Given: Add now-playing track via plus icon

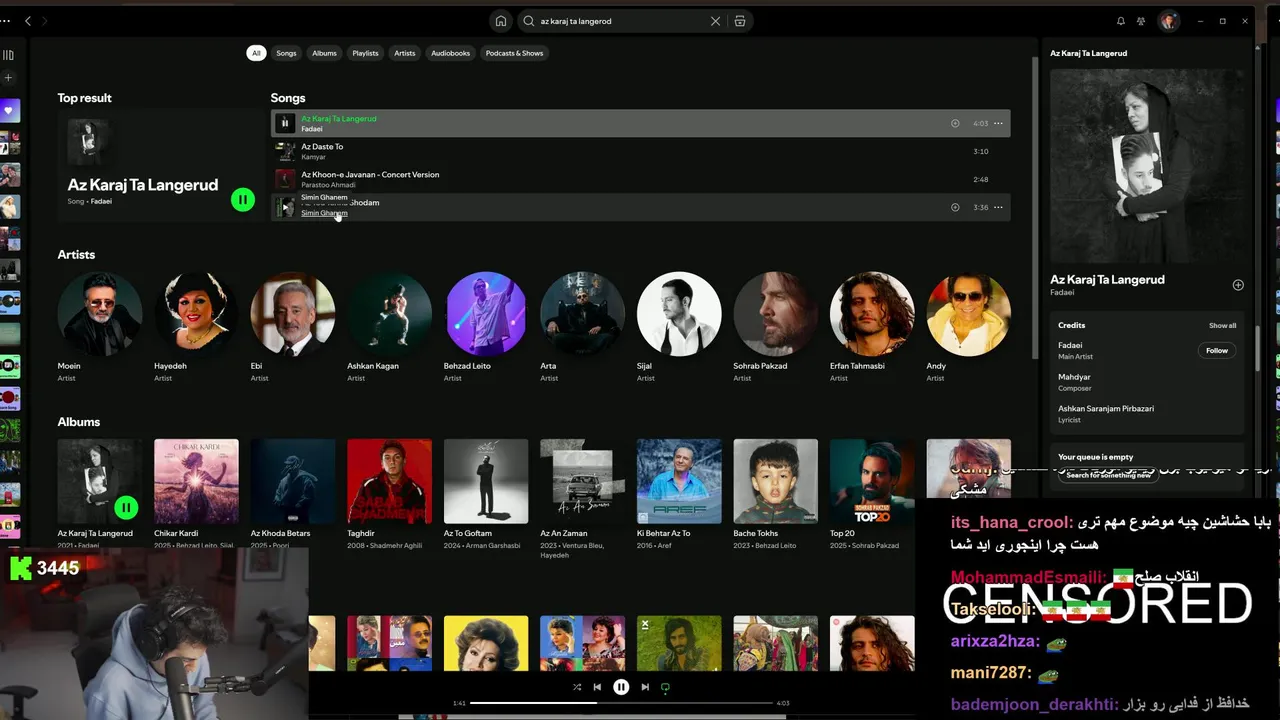Looking at the screenshot, I should (x=1238, y=285).
